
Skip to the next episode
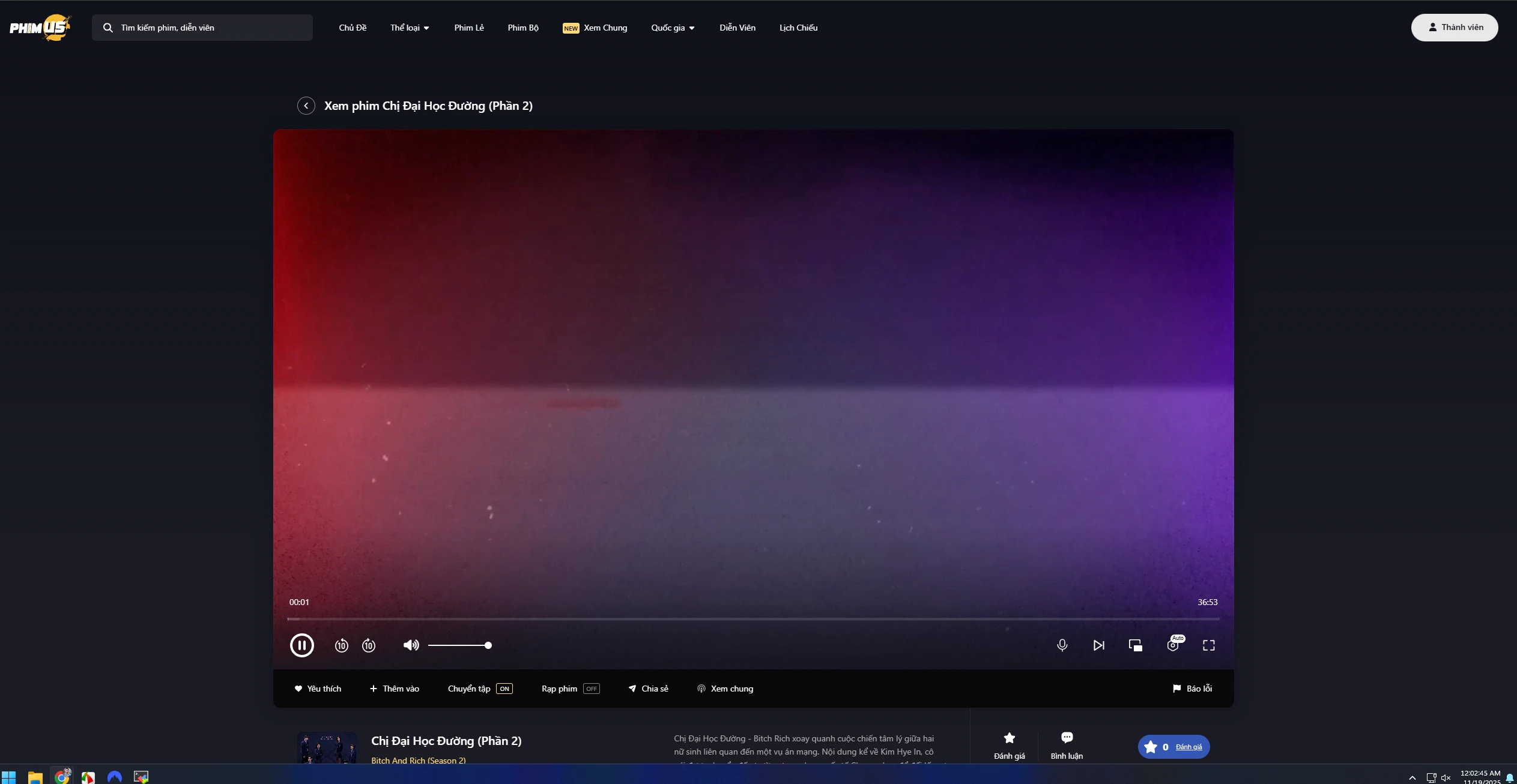(x=1098, y=645)
